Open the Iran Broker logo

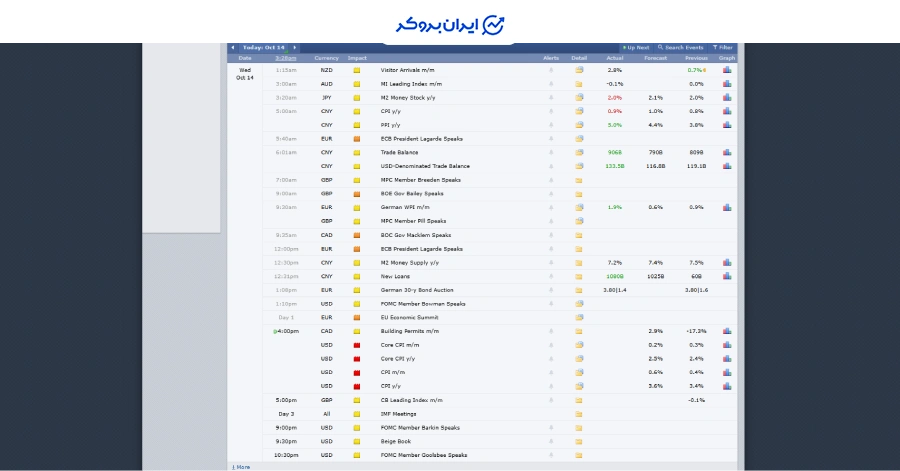point(450,25)
